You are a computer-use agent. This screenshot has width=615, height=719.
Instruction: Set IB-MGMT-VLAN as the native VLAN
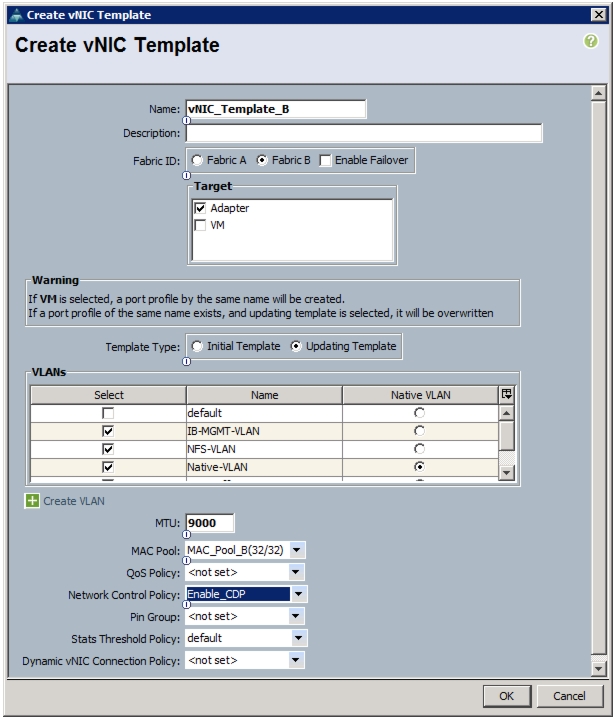419,431
